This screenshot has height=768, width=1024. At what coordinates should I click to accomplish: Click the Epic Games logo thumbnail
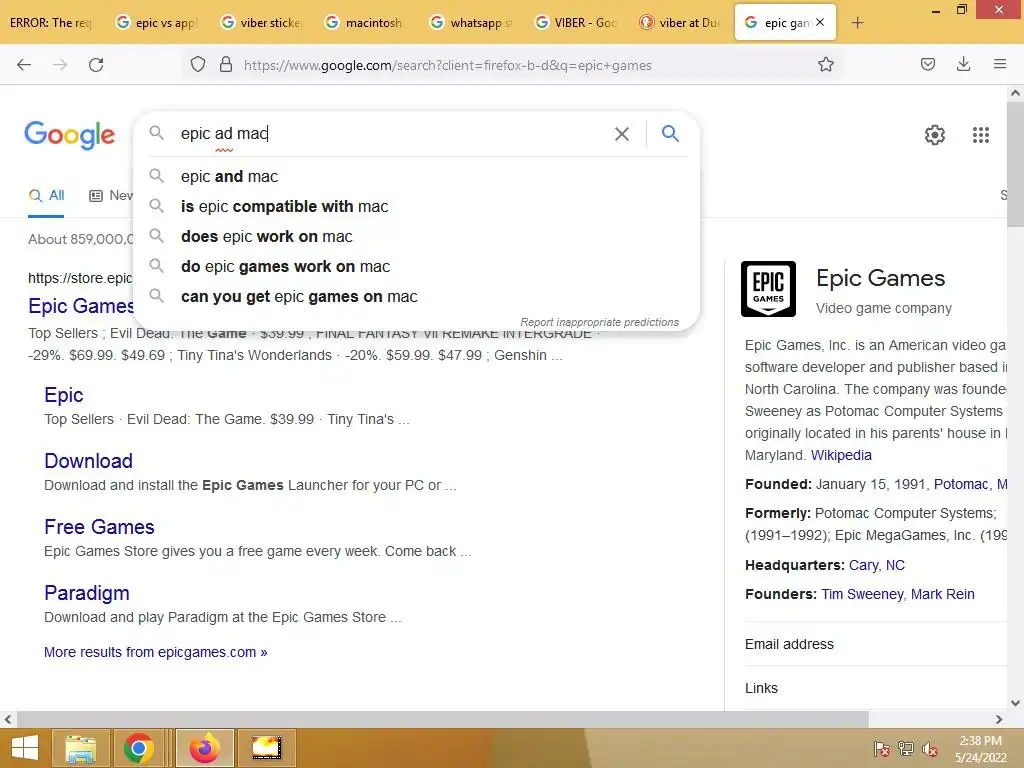click(x=768, y=289)
